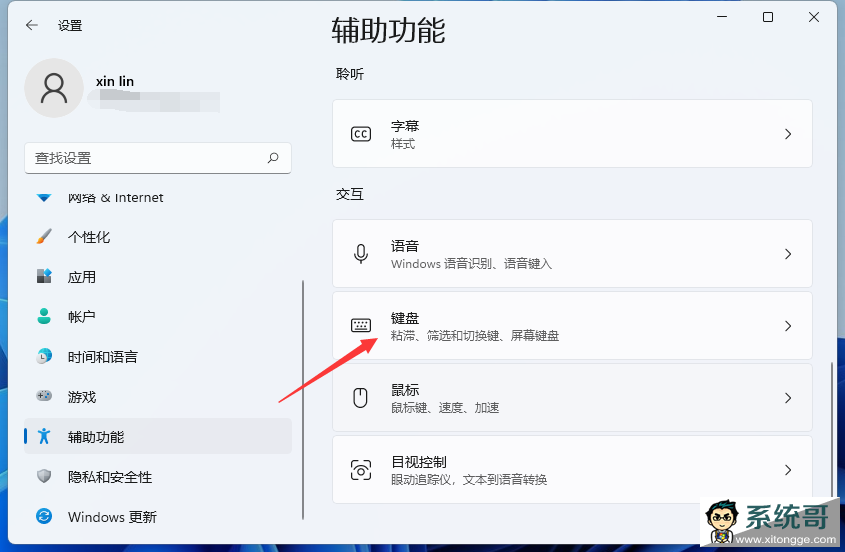Screen dimensions: 845x552
Task: Click the back arrow in Settings header
Action: point(32,25)
